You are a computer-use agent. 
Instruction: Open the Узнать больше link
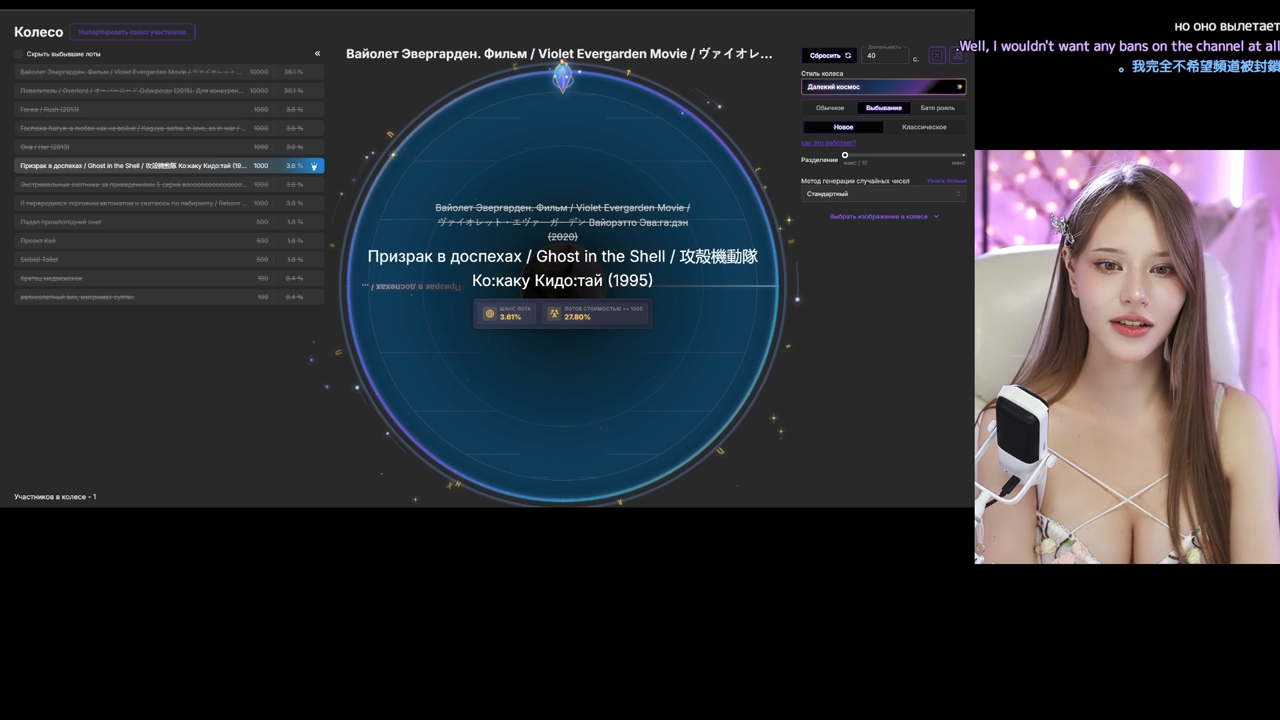[x=946, y=181]
